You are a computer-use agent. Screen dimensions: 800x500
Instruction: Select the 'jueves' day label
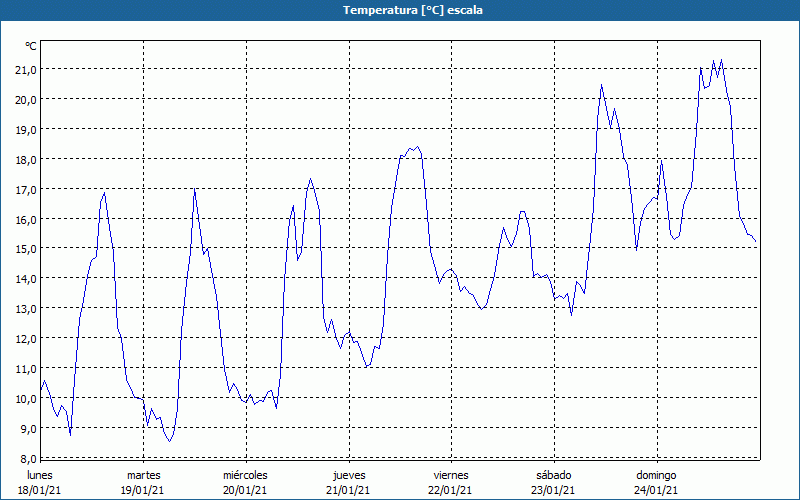[349, 475]
